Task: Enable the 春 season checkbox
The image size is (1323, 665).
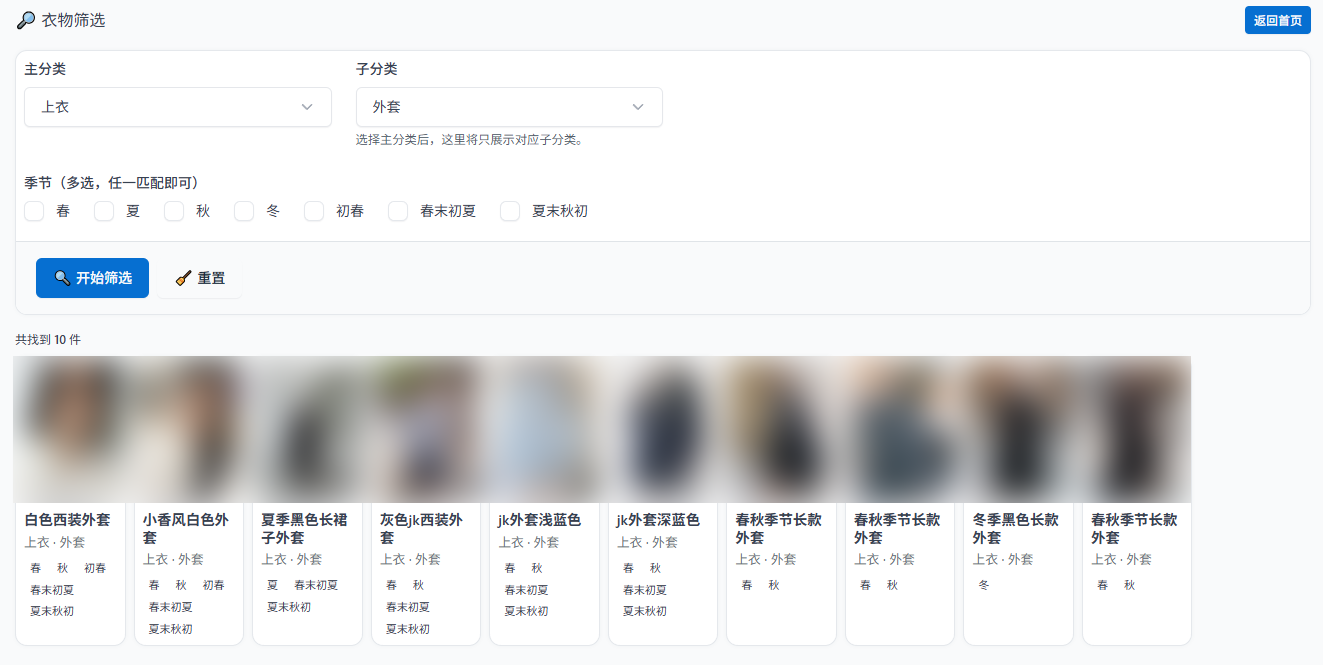Action: [x=33, y=211]
